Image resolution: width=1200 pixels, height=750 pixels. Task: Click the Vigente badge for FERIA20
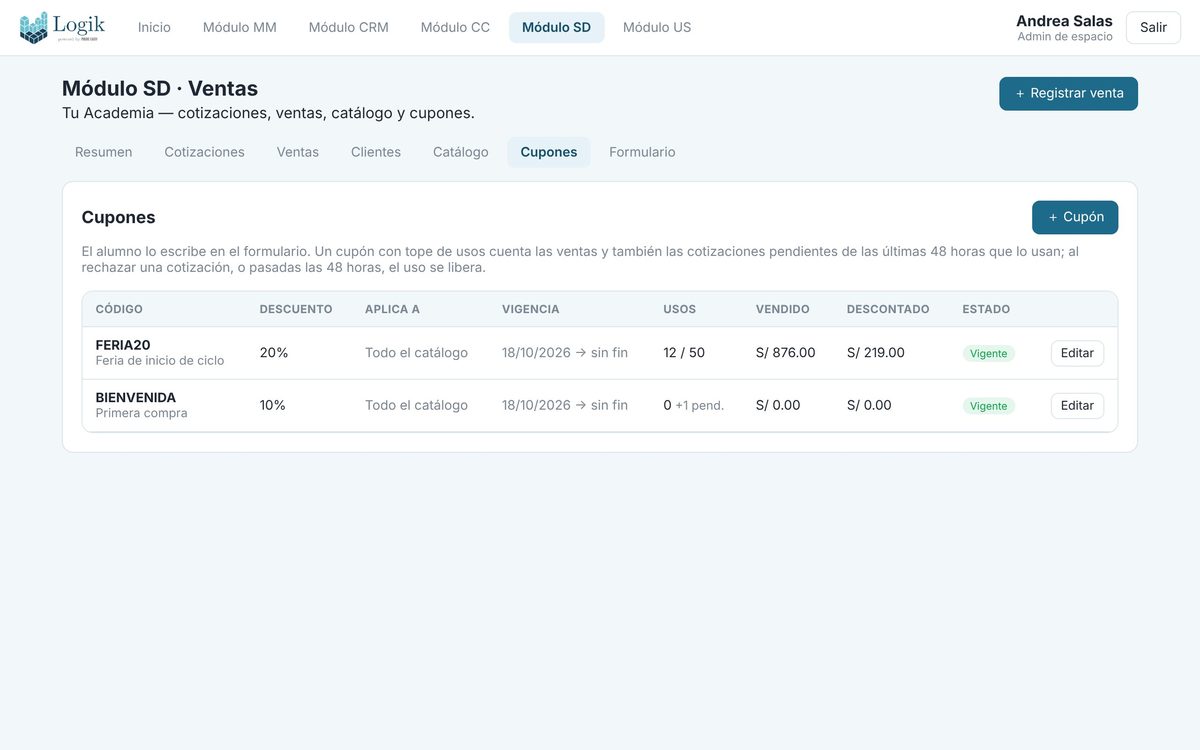[989, 353]
